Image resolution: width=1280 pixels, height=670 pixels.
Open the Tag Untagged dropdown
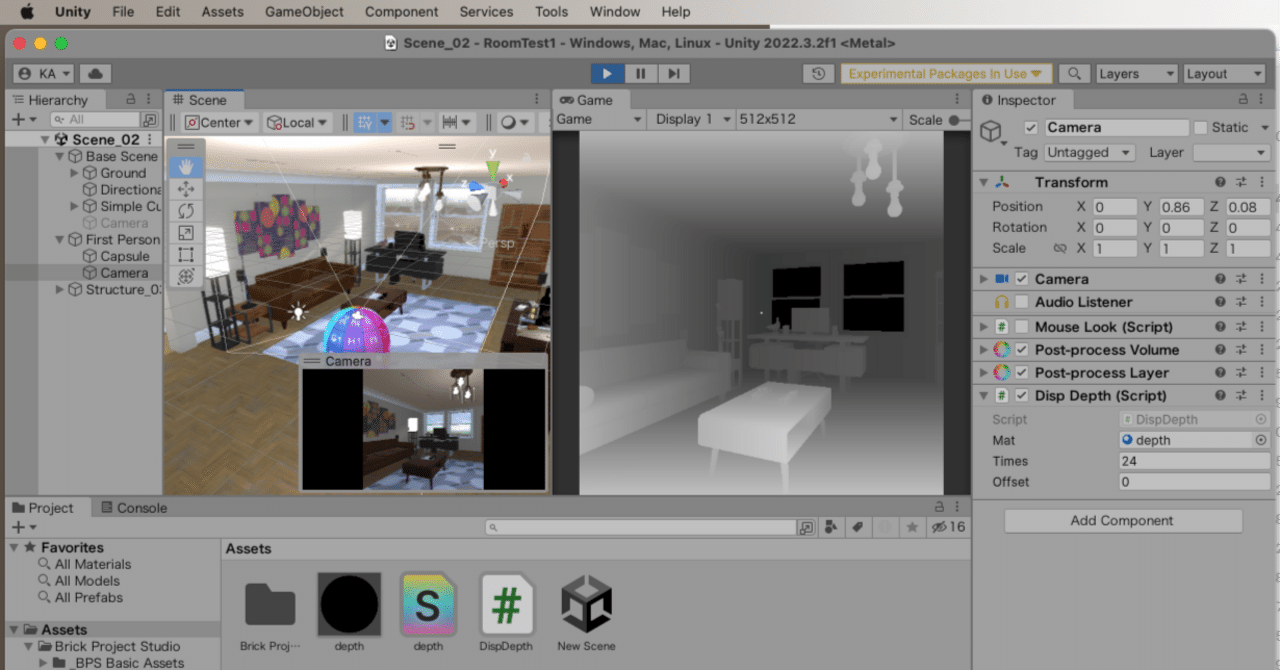(1089, 152)
